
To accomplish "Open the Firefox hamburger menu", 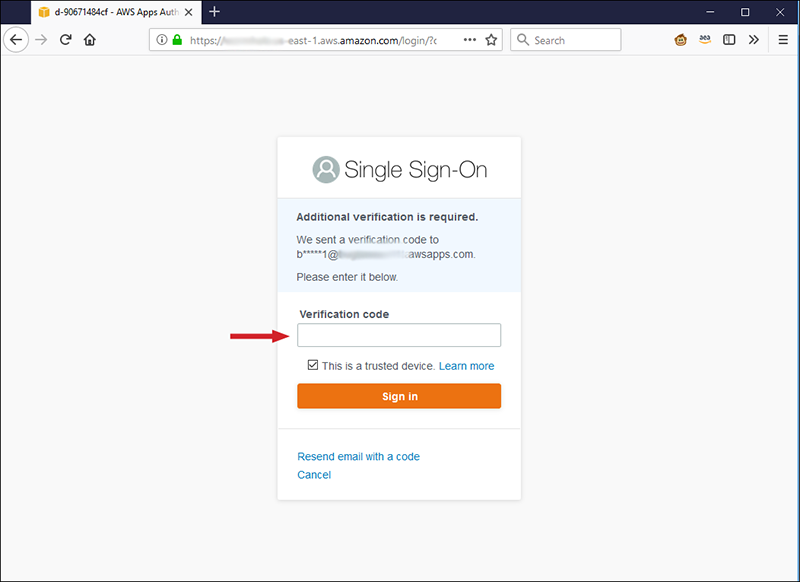I will click(x=782, y=39).
